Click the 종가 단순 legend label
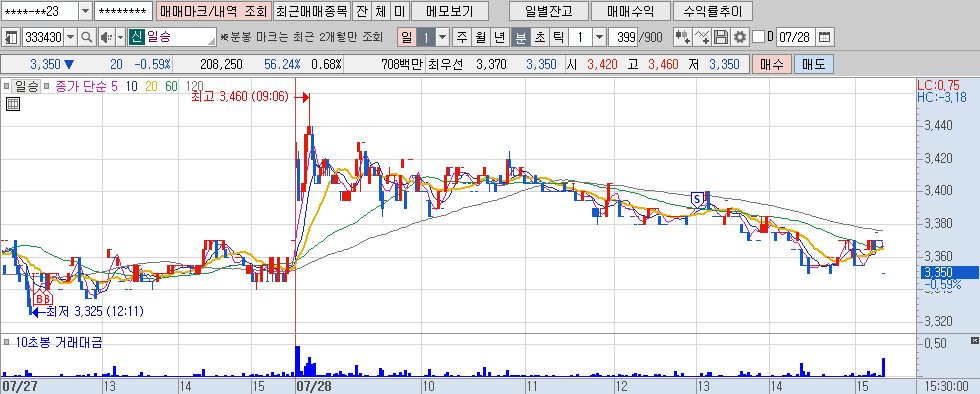Viewport: 980px width, 394px height. click(x=82, y=86)
